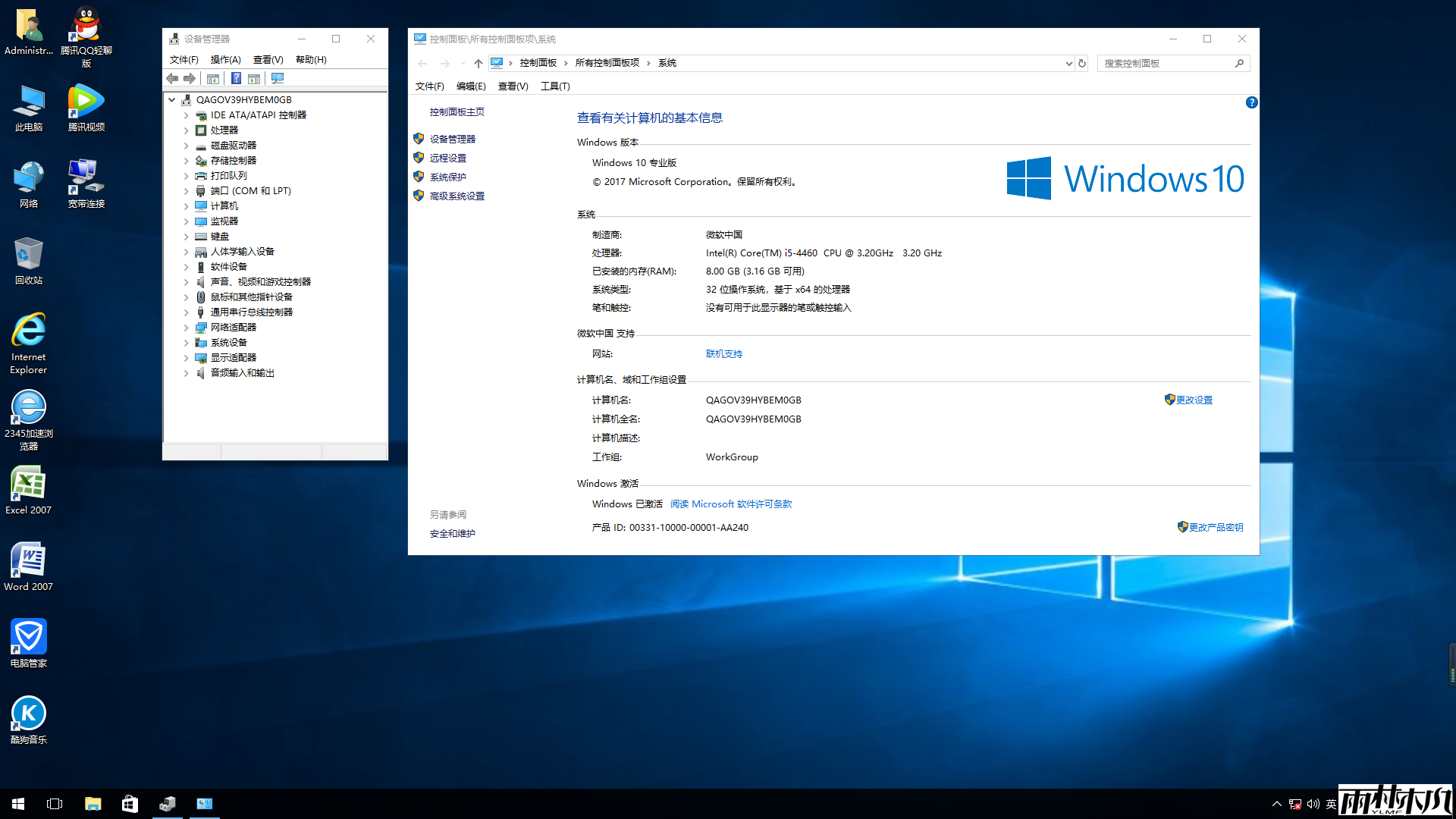Expand the 处理器 node
The image size is (1456, 819).
pos(186,130)
